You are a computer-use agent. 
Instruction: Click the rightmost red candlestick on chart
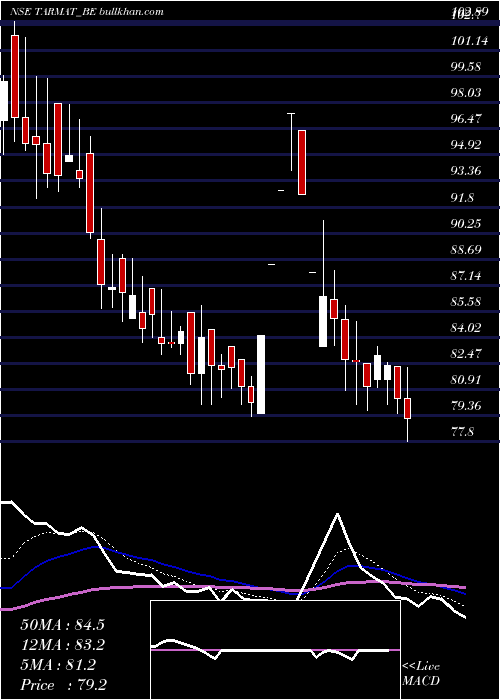pos(407,408)
